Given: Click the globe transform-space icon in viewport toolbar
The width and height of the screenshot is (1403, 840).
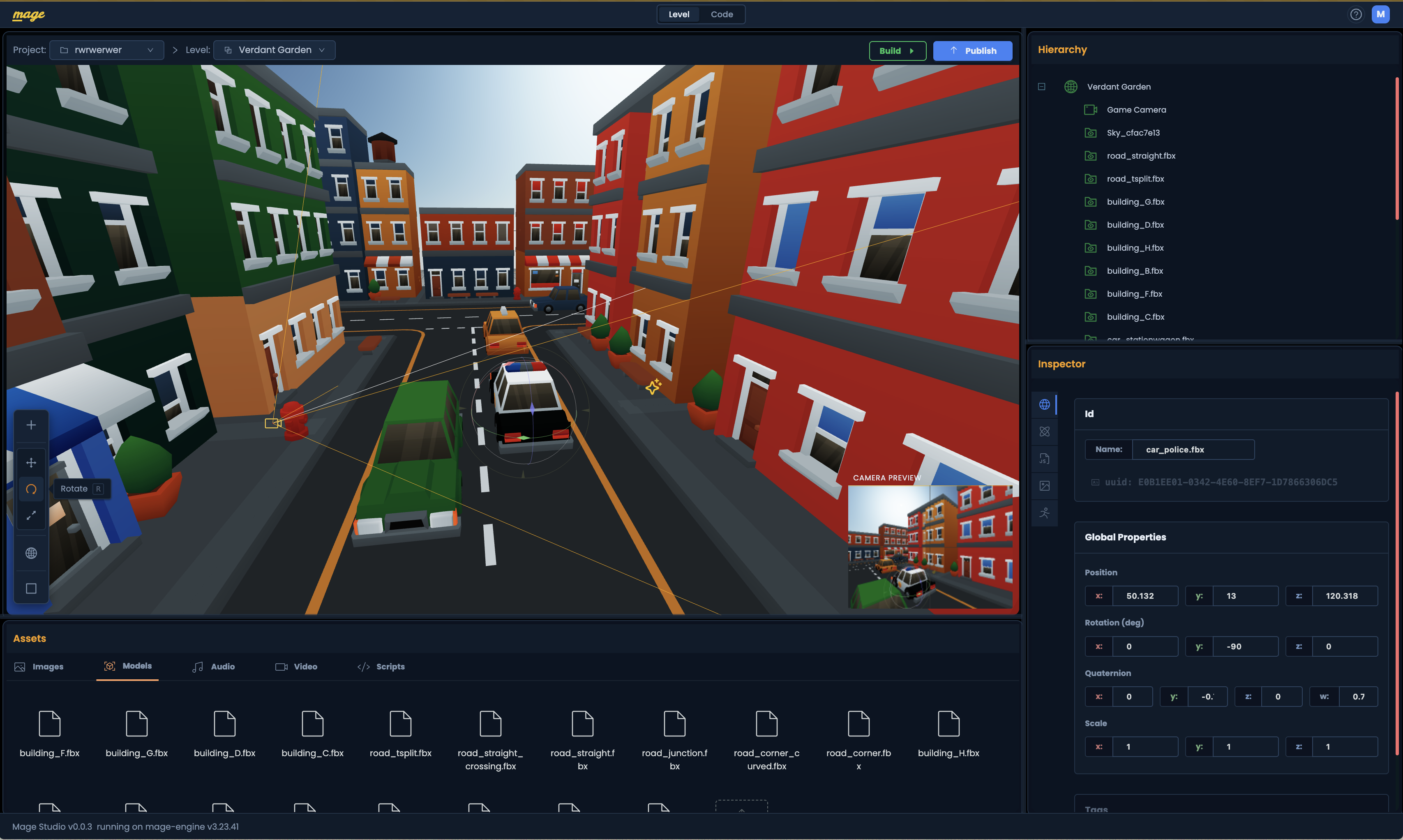Looking at the screenshot, I should pos(31,553).
